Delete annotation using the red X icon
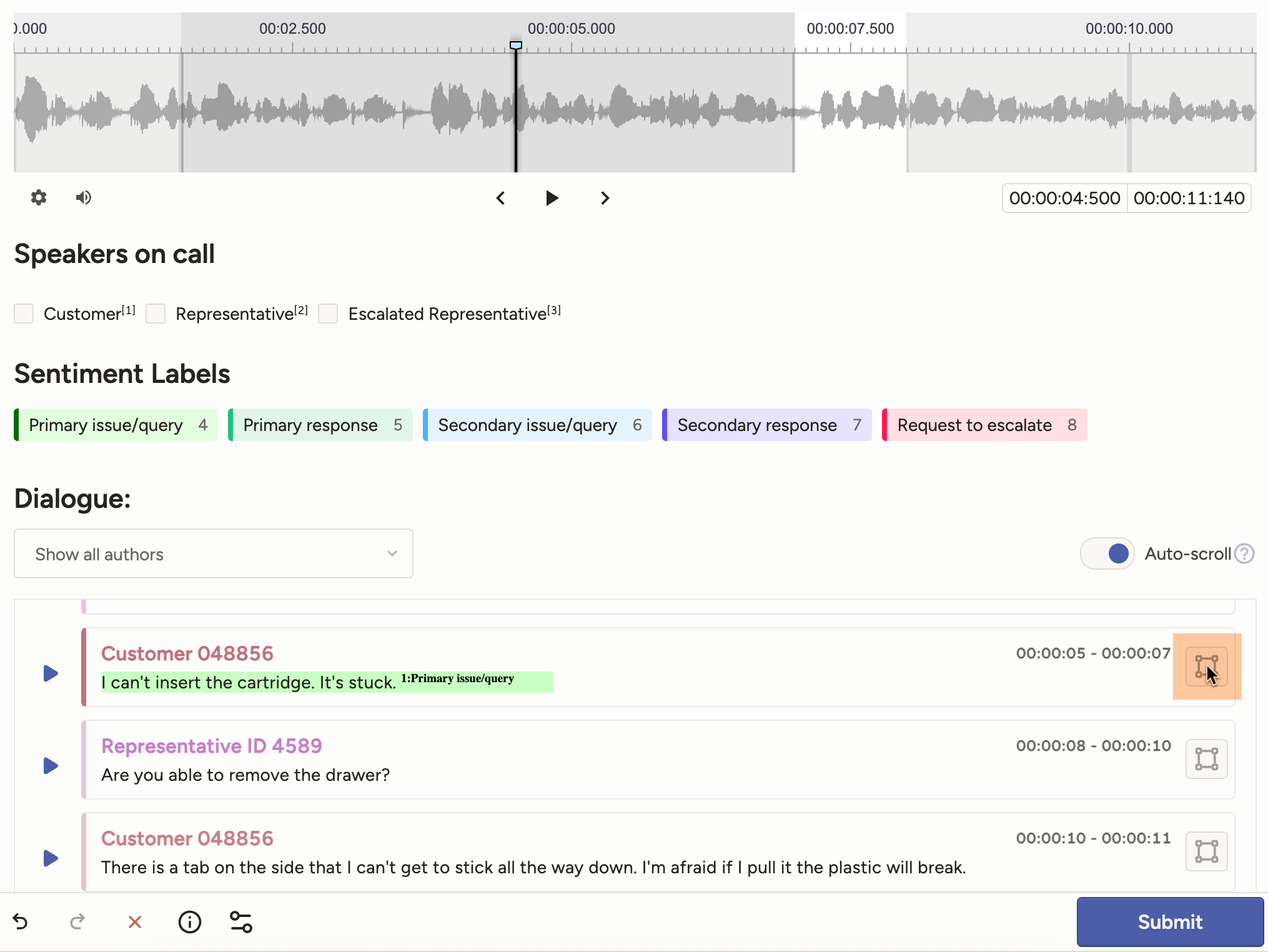Image resolution: width=1268 pixels, height=952 pixels. [134, 922]
